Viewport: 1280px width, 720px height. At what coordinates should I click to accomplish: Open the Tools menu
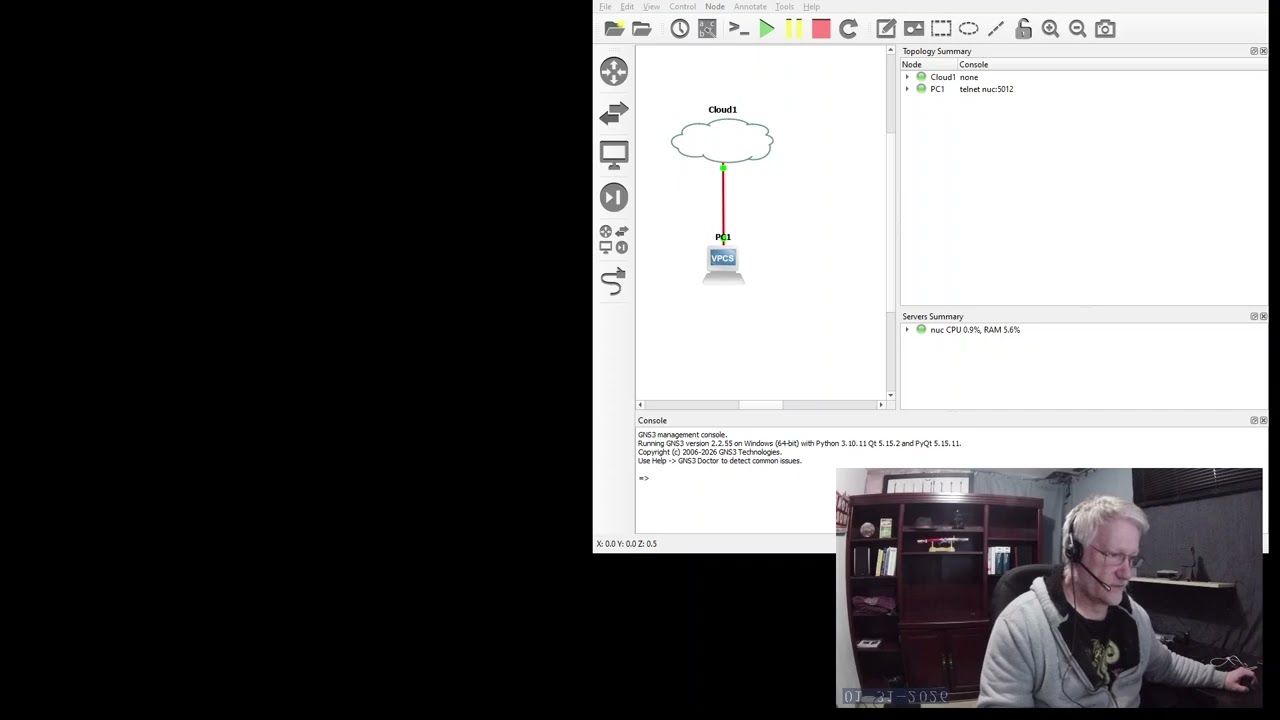pyautogui.click(x=784, y=7)
